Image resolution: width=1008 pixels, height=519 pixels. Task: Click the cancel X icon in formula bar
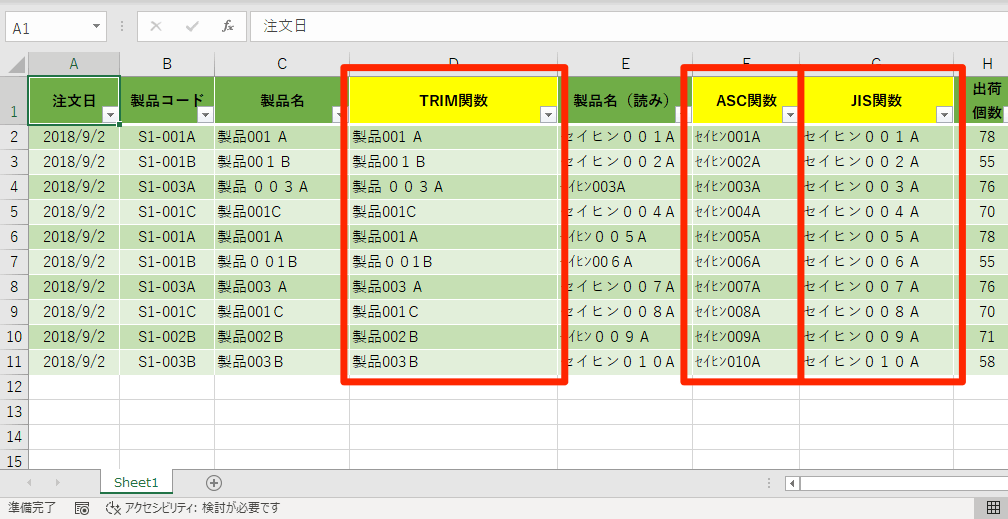click(x=156, y=27)
